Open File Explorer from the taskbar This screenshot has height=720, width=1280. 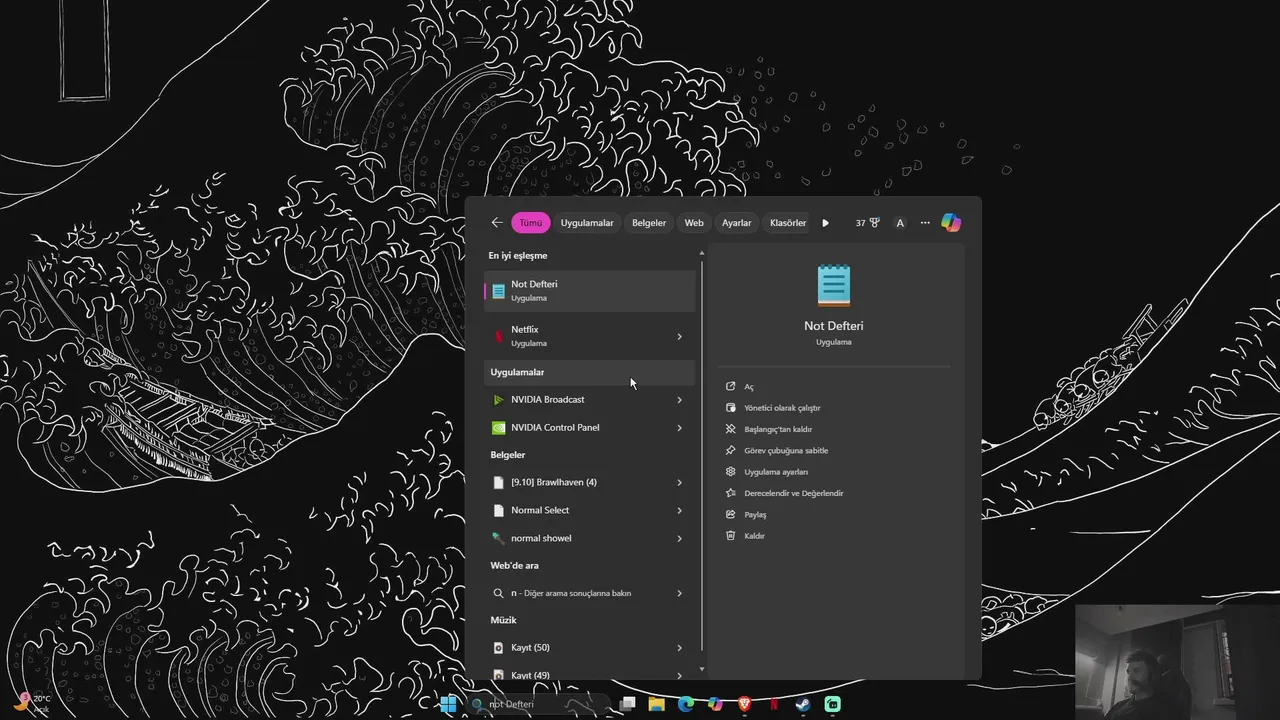coord(656,704)
